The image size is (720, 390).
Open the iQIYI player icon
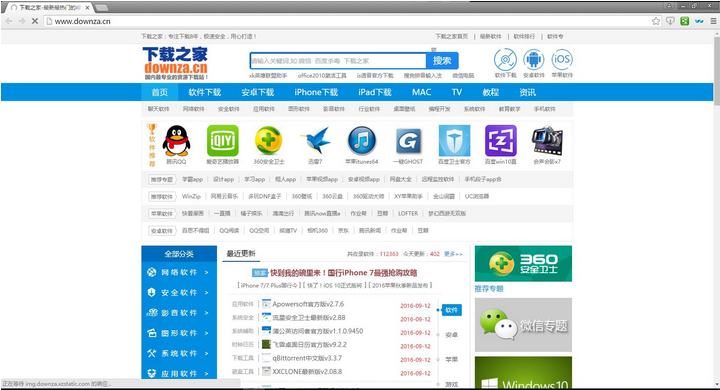tap(223, 141)
